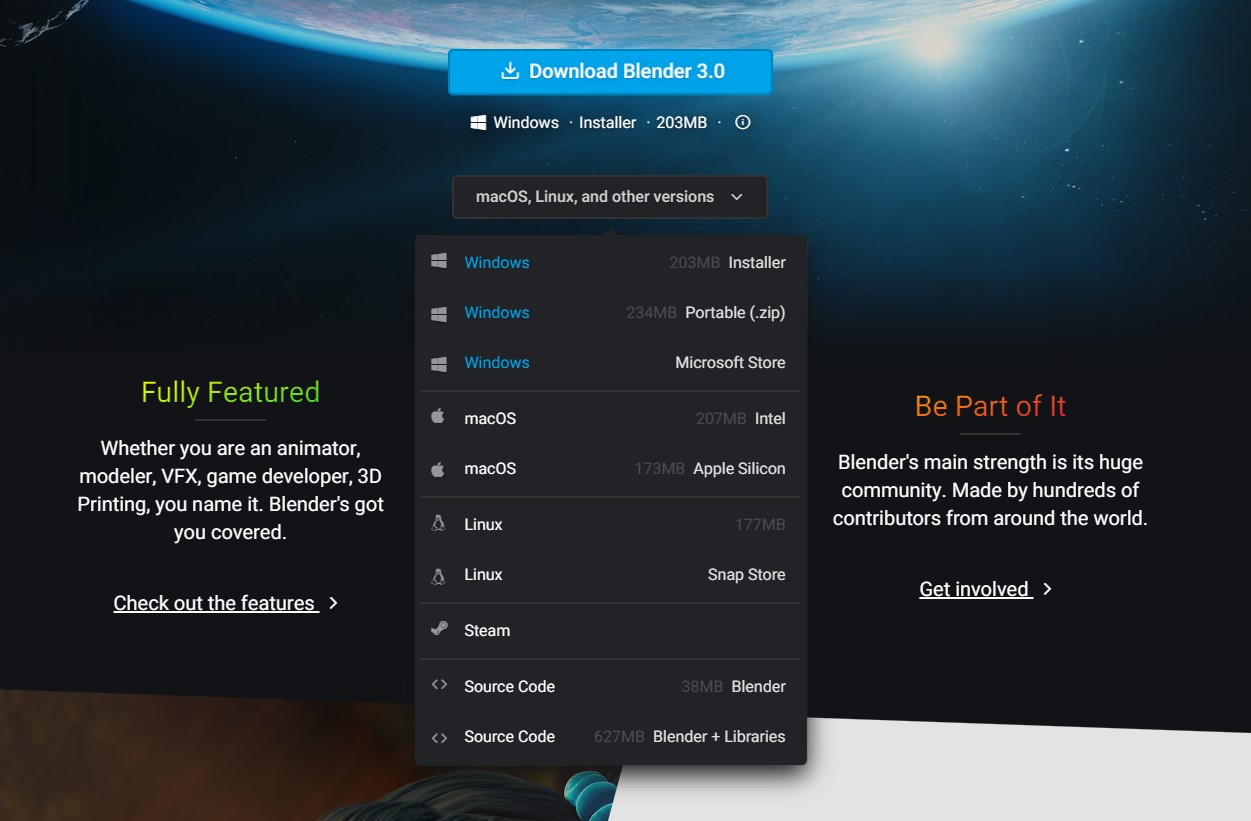Click the download arrow icon in the blue button
The image size is (1251, 821).
pos(510,71)
